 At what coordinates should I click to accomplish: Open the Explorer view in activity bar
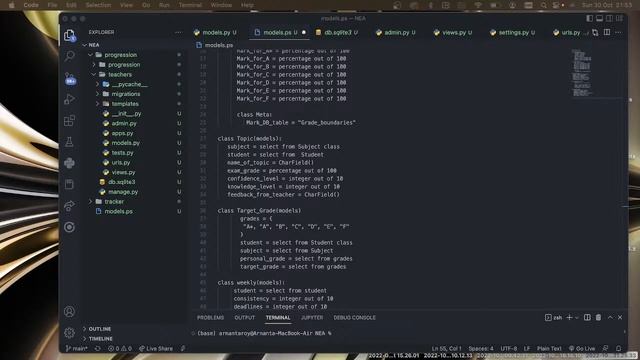(x=69, y=36)
